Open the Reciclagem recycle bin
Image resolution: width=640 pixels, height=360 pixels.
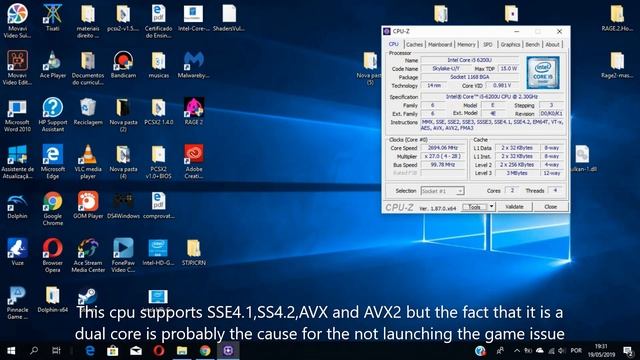pyautogui.click(x=88, y=111)
